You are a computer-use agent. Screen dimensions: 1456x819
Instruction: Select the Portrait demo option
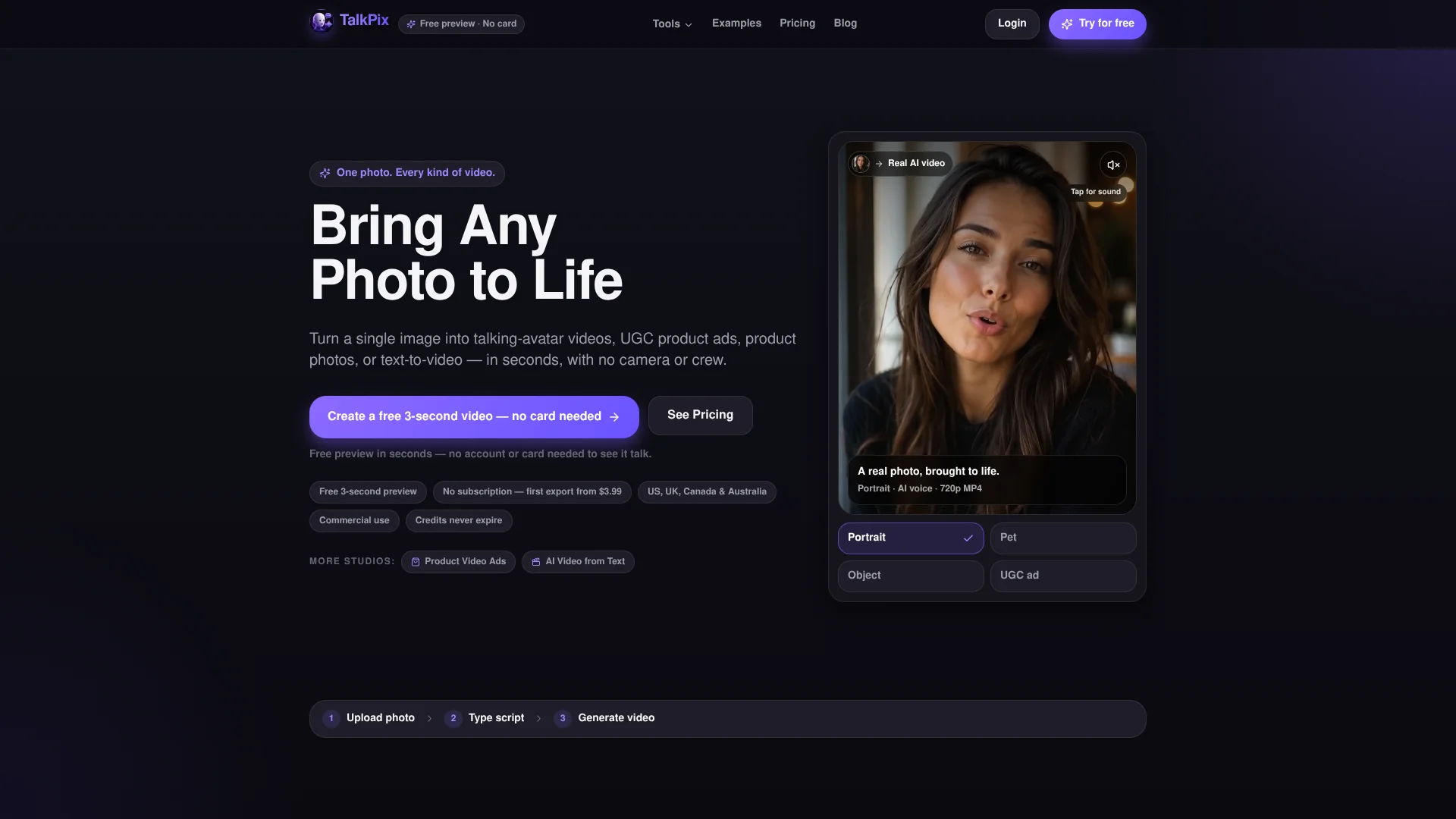911,538
